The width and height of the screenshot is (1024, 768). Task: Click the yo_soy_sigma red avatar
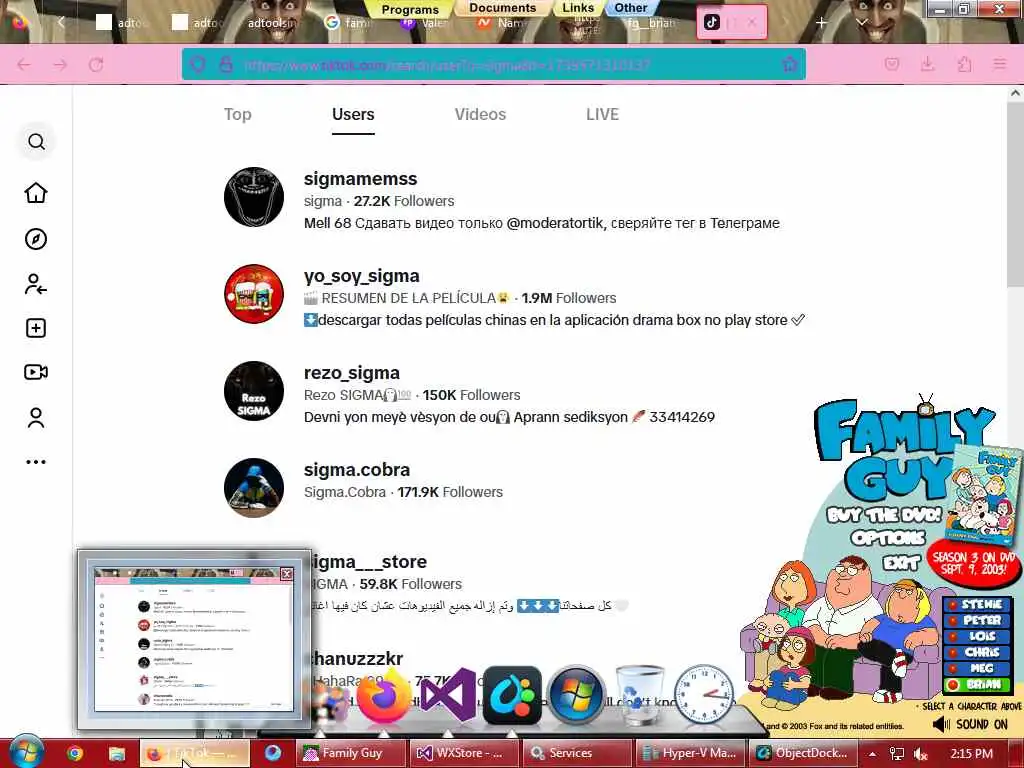(254, 294)
